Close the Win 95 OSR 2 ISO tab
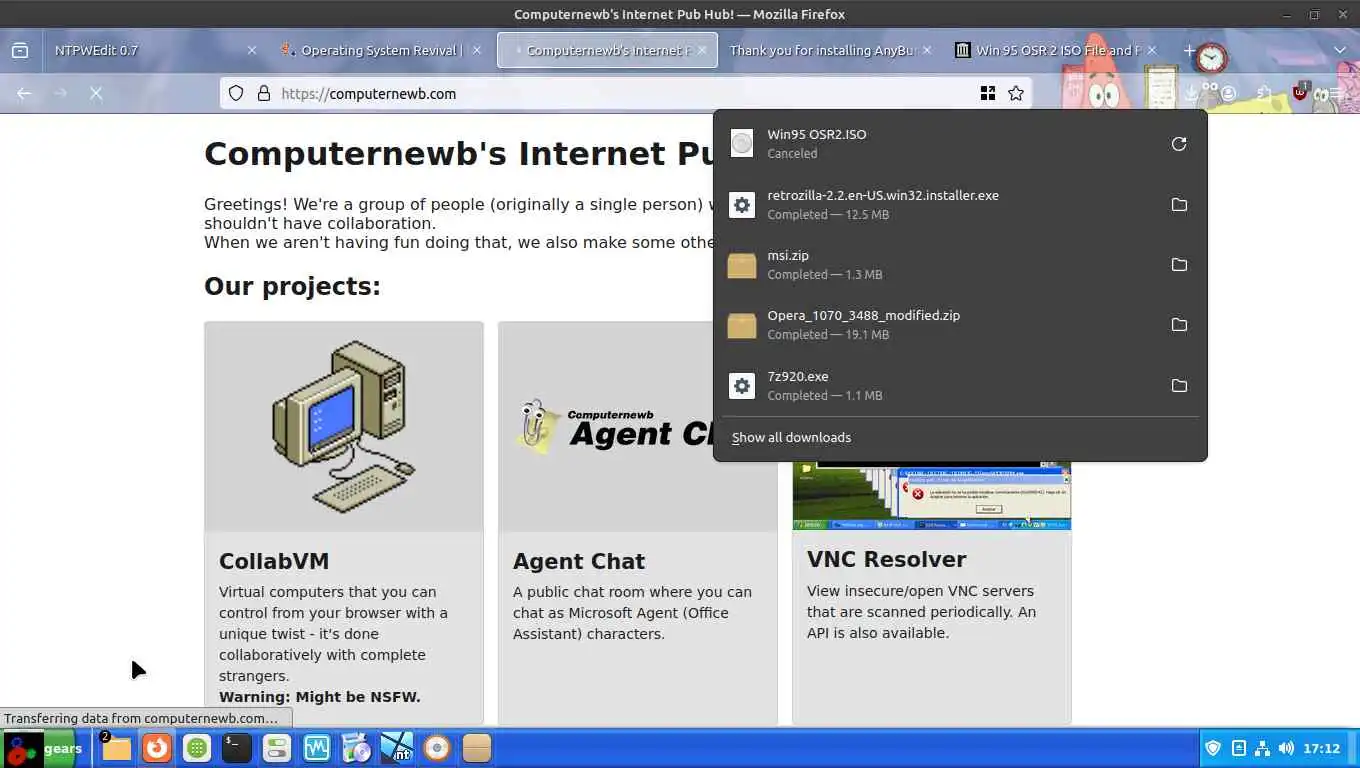 (x=1152, y=50)
